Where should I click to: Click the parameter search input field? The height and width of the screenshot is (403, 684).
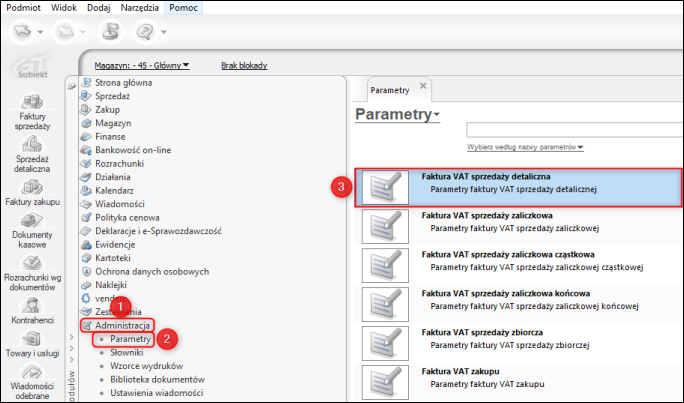(574, 130)
